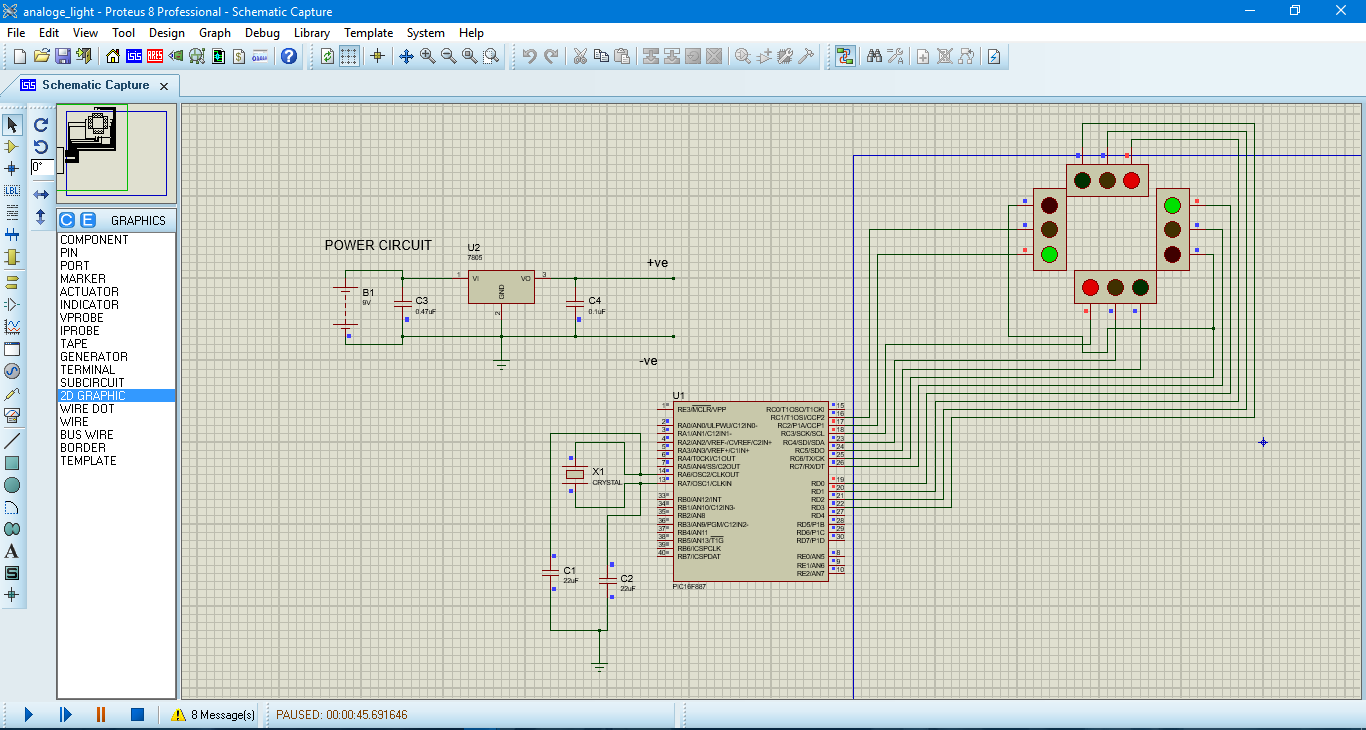Stop the simulation
The width and height of the screenshot is (1366, 730).
point(138,714)
